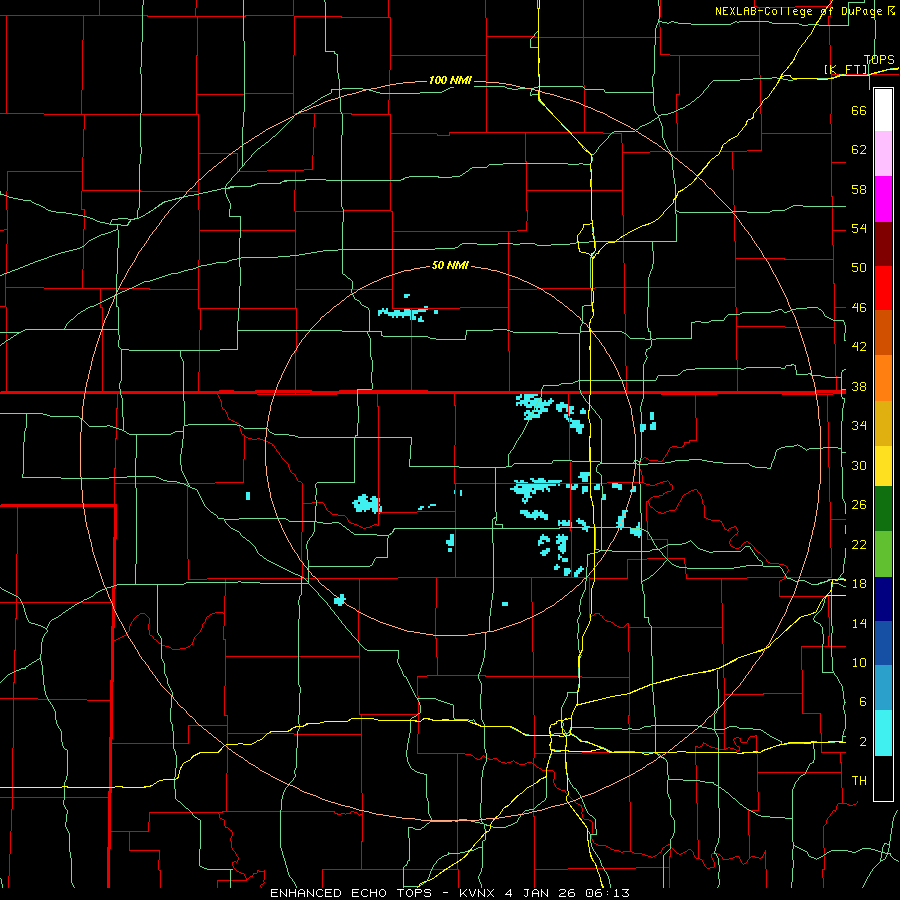Screen dimensions: 900x900
Task: Click the "22" legend value
Action: point(859,545)
